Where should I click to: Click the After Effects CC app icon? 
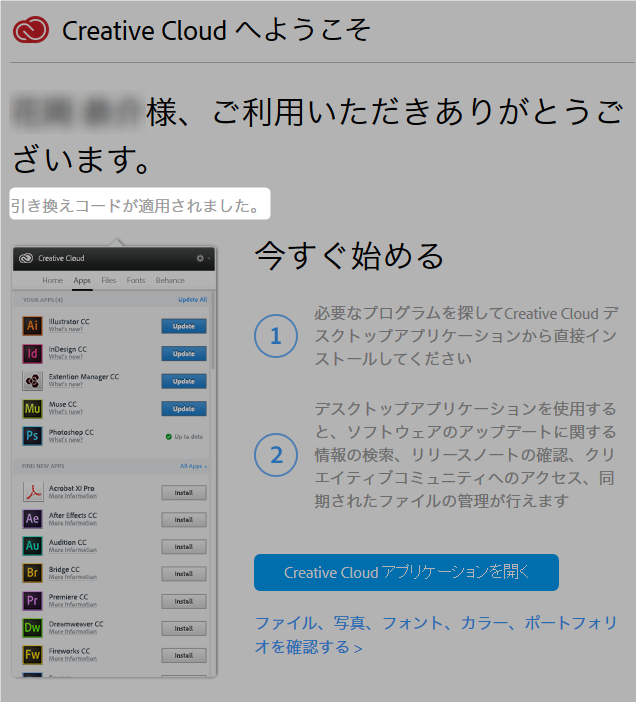coord(33,519)
